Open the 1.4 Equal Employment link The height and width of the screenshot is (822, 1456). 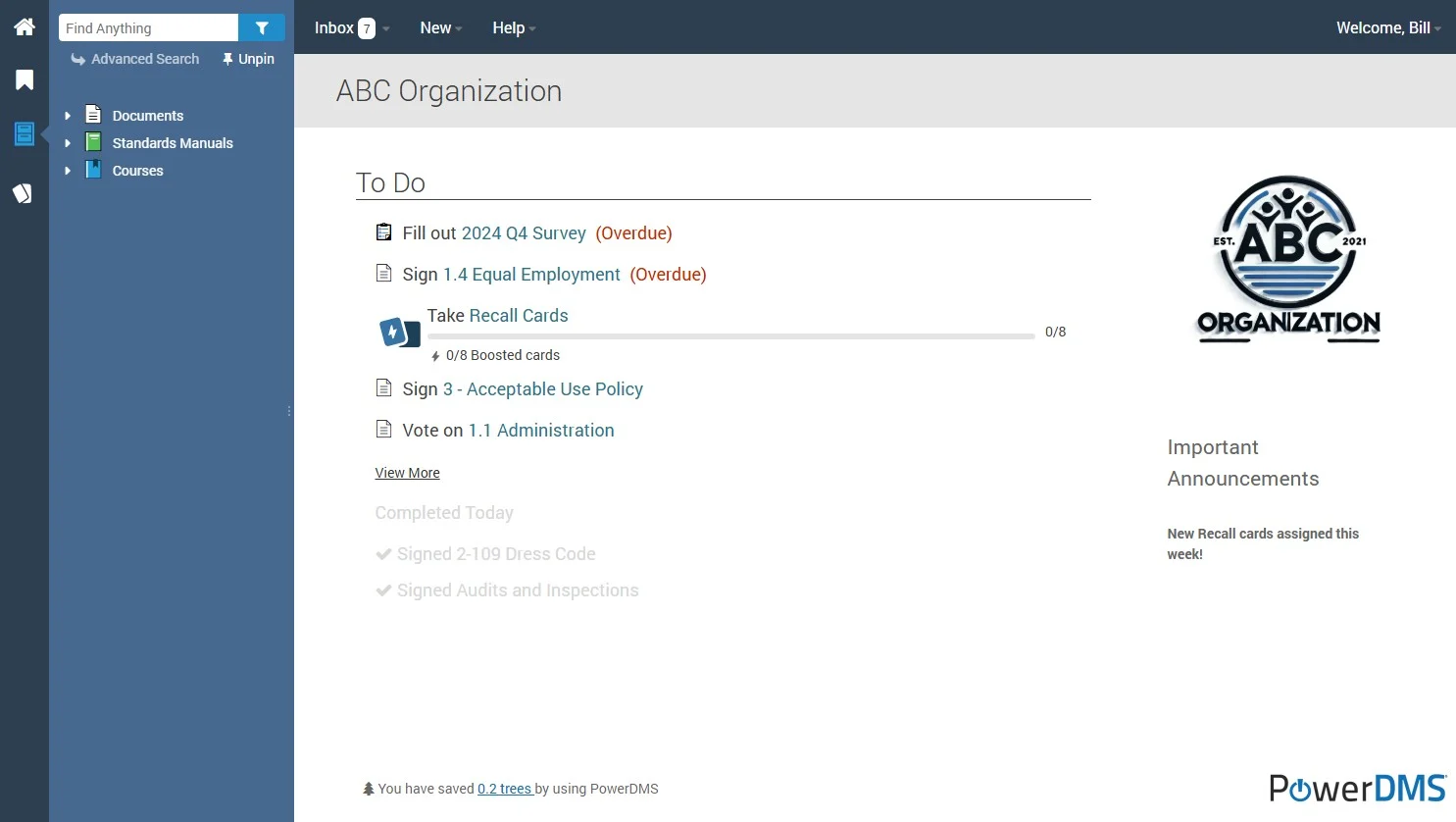tap(531, 274)
